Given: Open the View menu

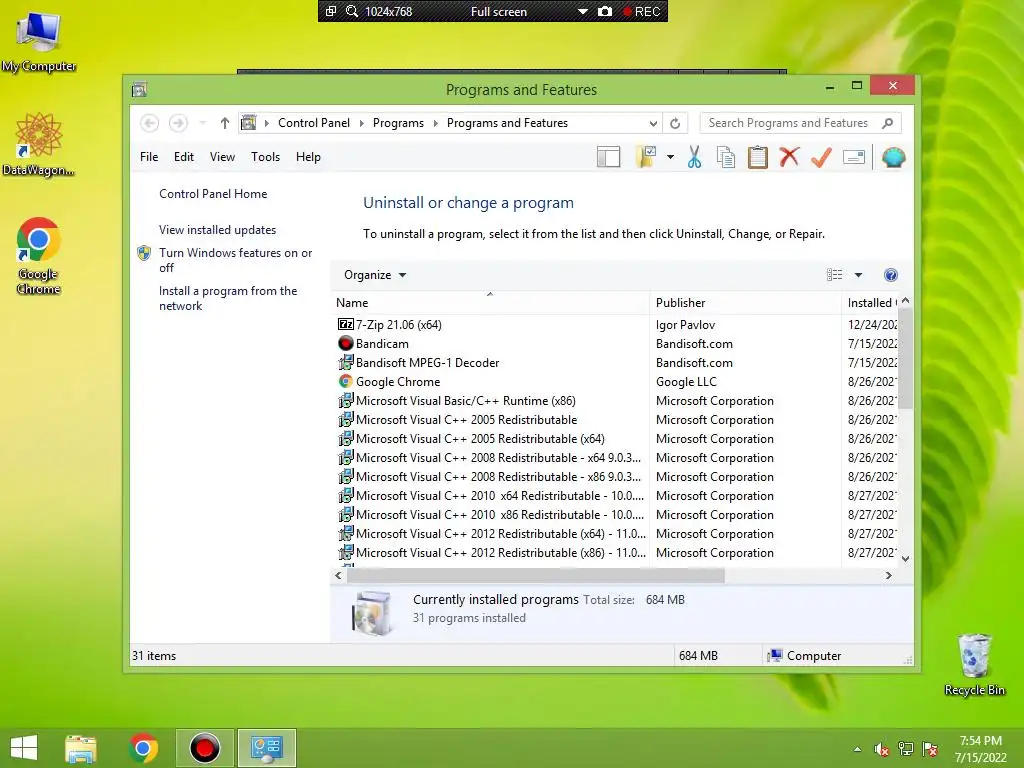Looking at the screenshot, I should coord(222,157).
